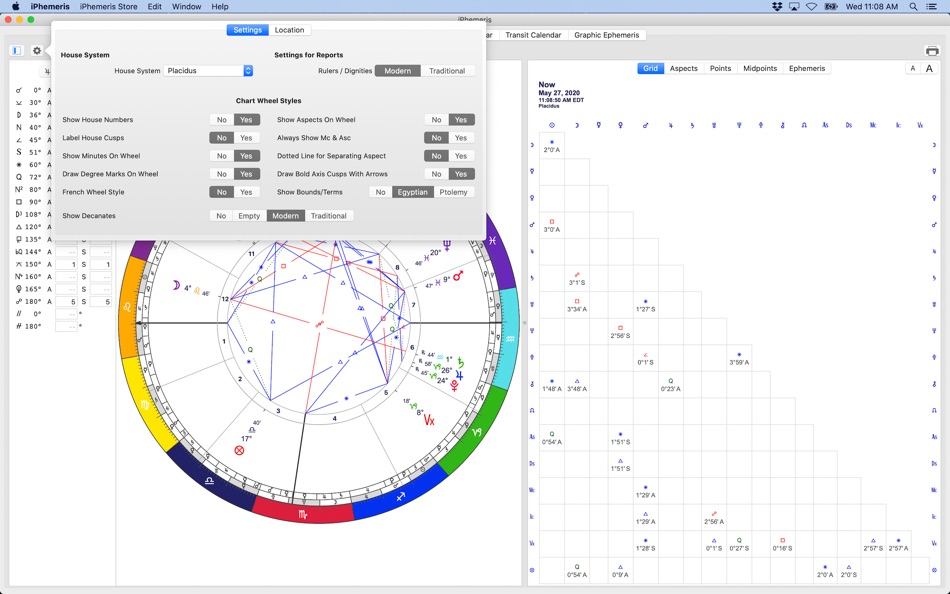Enable Show House Numbers

click(248, 119)
